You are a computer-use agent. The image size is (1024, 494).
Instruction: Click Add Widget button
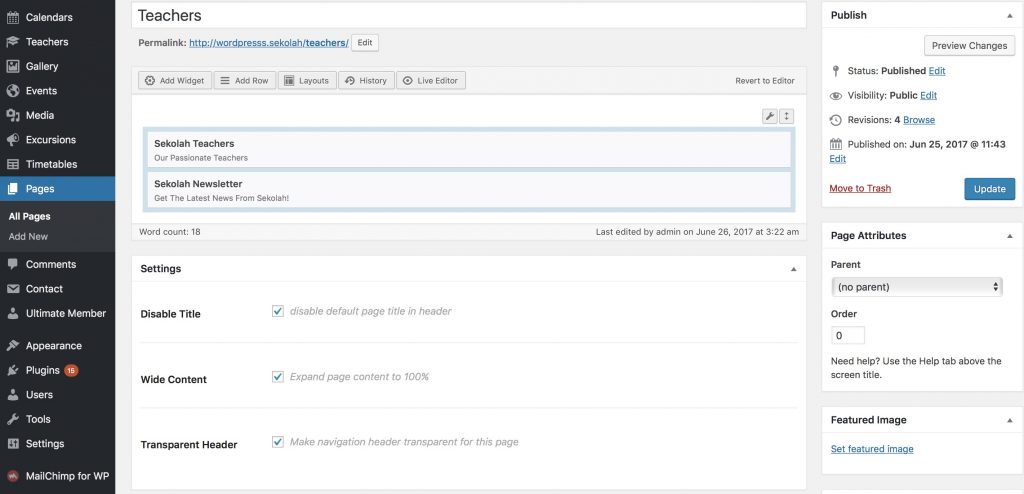pyautogui.click(x=175, y=80)
